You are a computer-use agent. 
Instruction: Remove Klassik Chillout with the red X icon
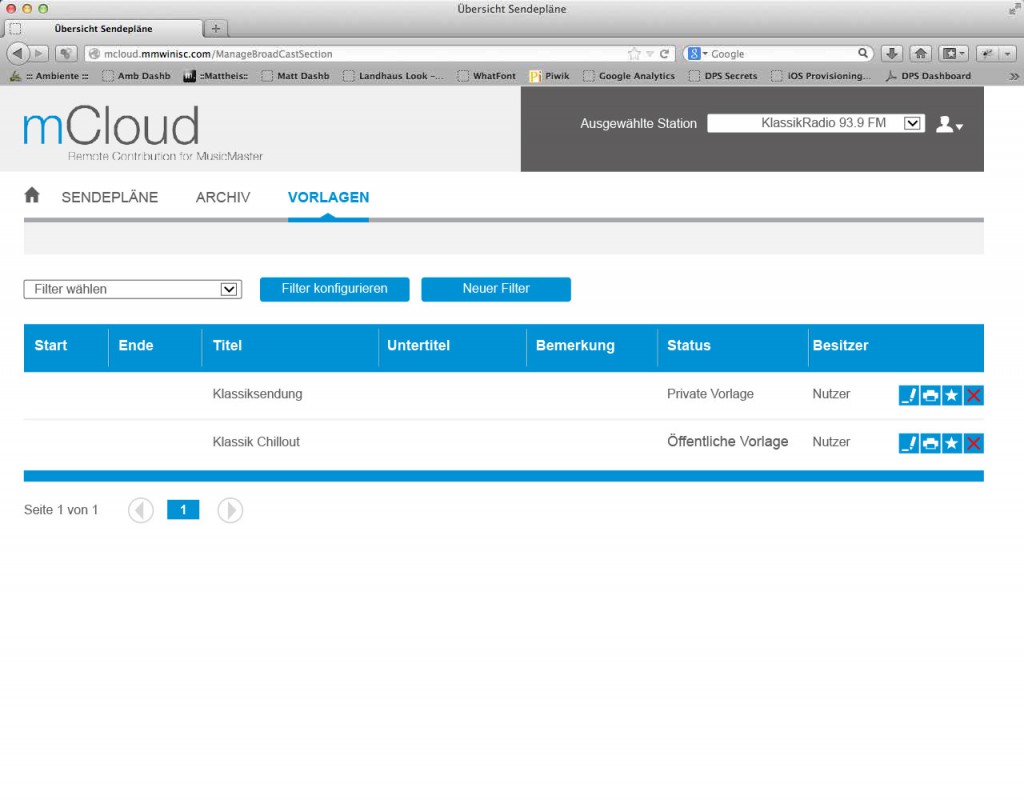(973, 442)
